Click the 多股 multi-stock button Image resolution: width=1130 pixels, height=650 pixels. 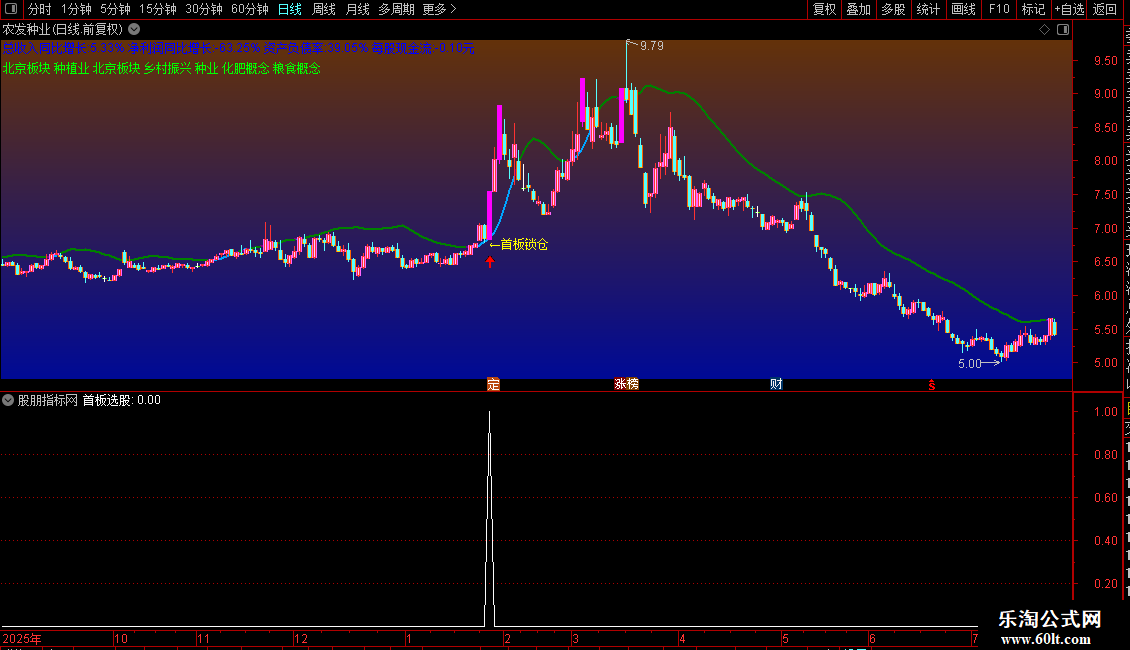point(893,9)
